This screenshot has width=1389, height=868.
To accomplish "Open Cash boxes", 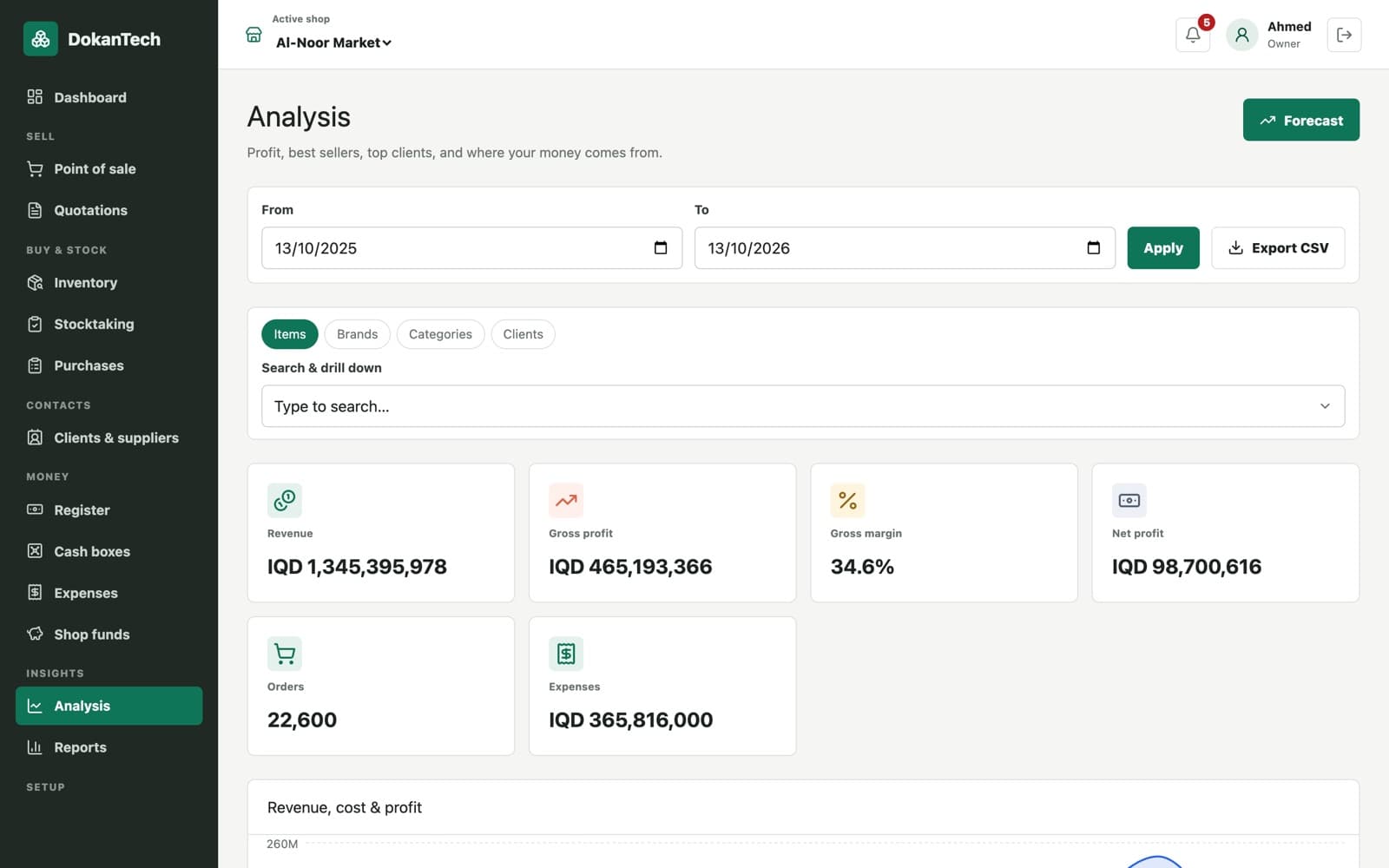I will coord(109,551).
